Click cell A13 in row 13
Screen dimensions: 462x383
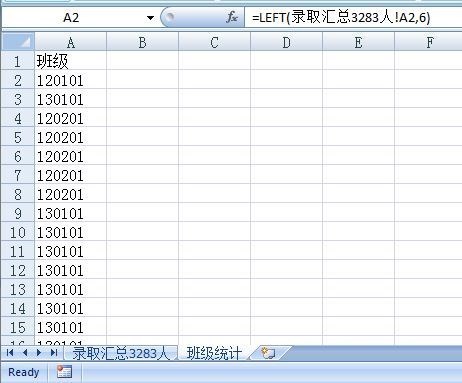coord(70,289)
